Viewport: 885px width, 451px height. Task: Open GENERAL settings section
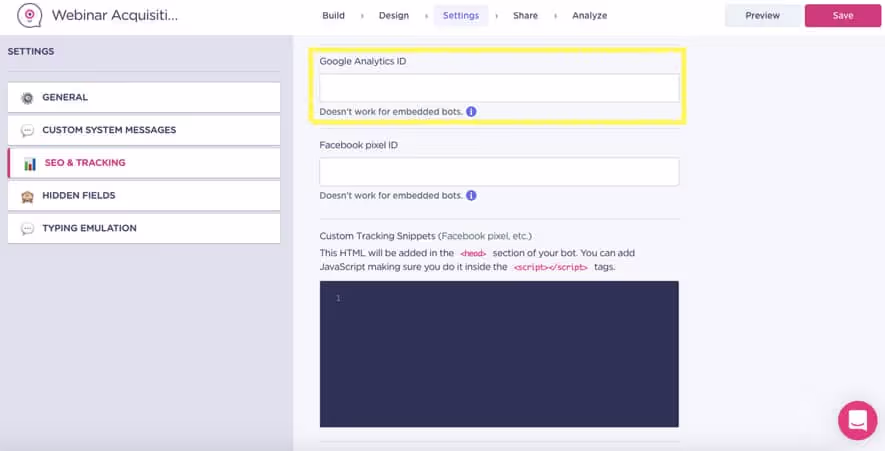(x=144, y=98)
